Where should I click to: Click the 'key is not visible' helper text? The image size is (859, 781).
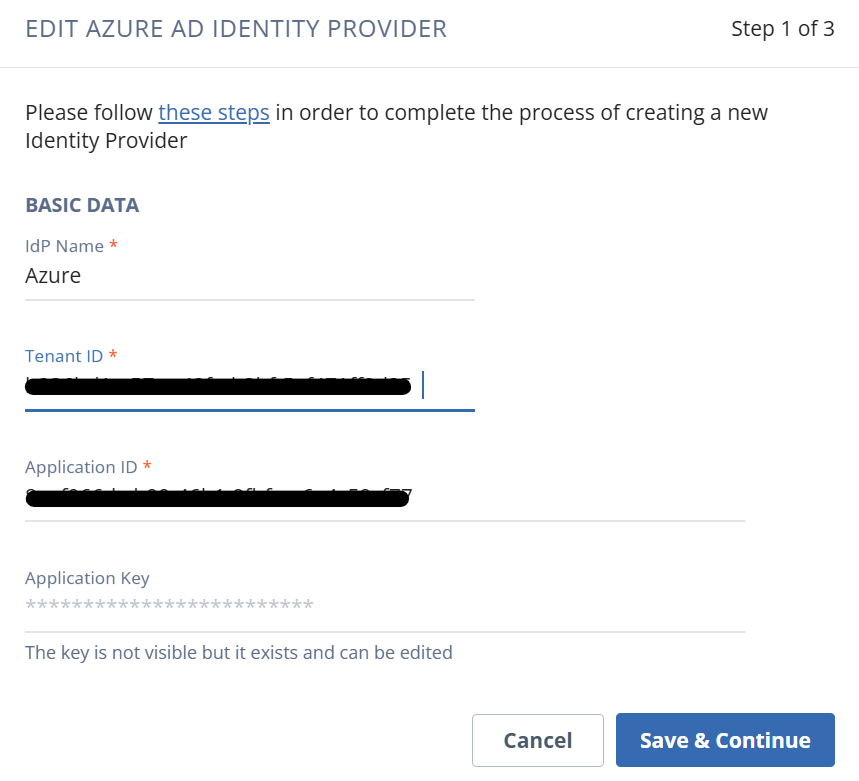tap(238, 653)
